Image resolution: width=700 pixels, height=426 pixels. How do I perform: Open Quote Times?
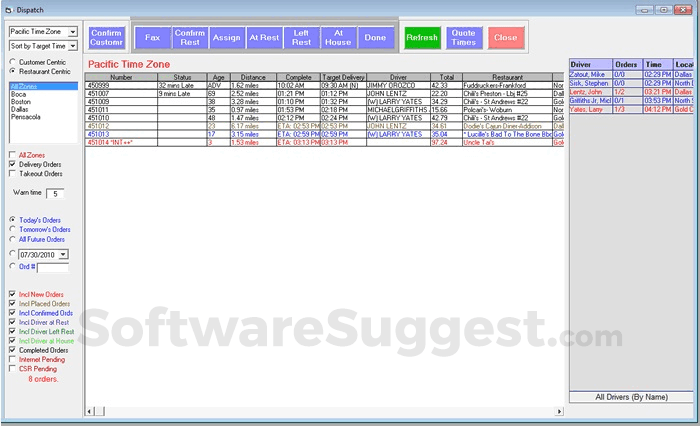(x=463, y=38)
